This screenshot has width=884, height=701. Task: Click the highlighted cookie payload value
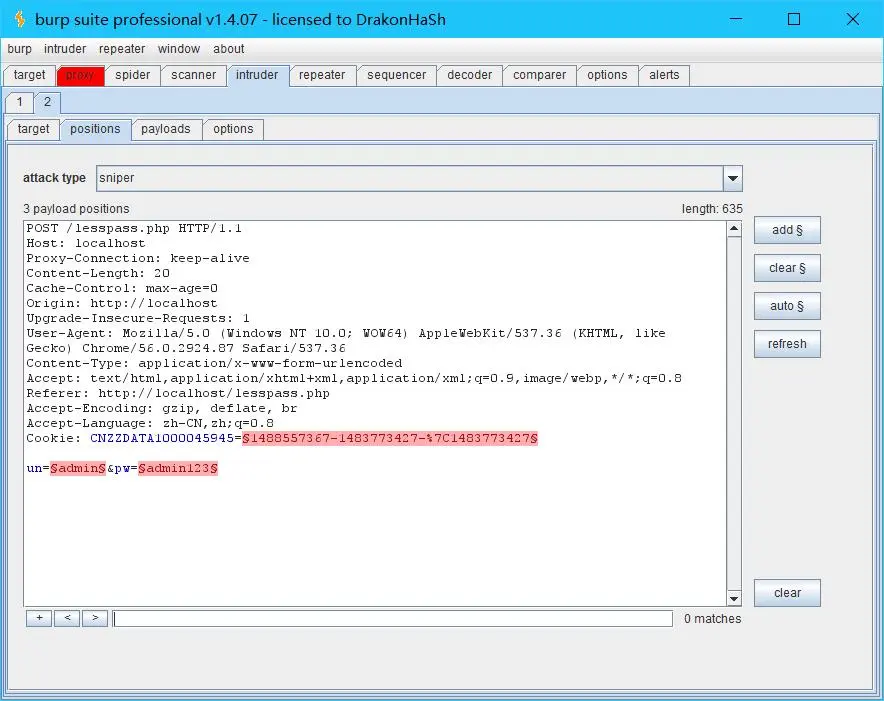pos(390,438)
